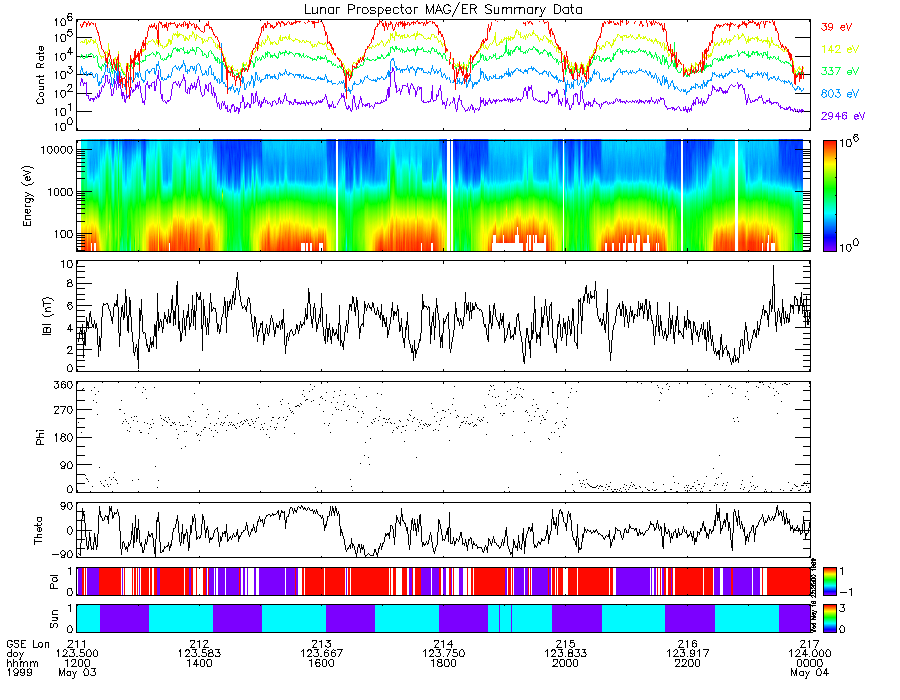This screenshot has height=700, width=900.
Task: Click the '|B| (nT)' y-axis label
Action: pyautogui.click(x=47, y=316)
